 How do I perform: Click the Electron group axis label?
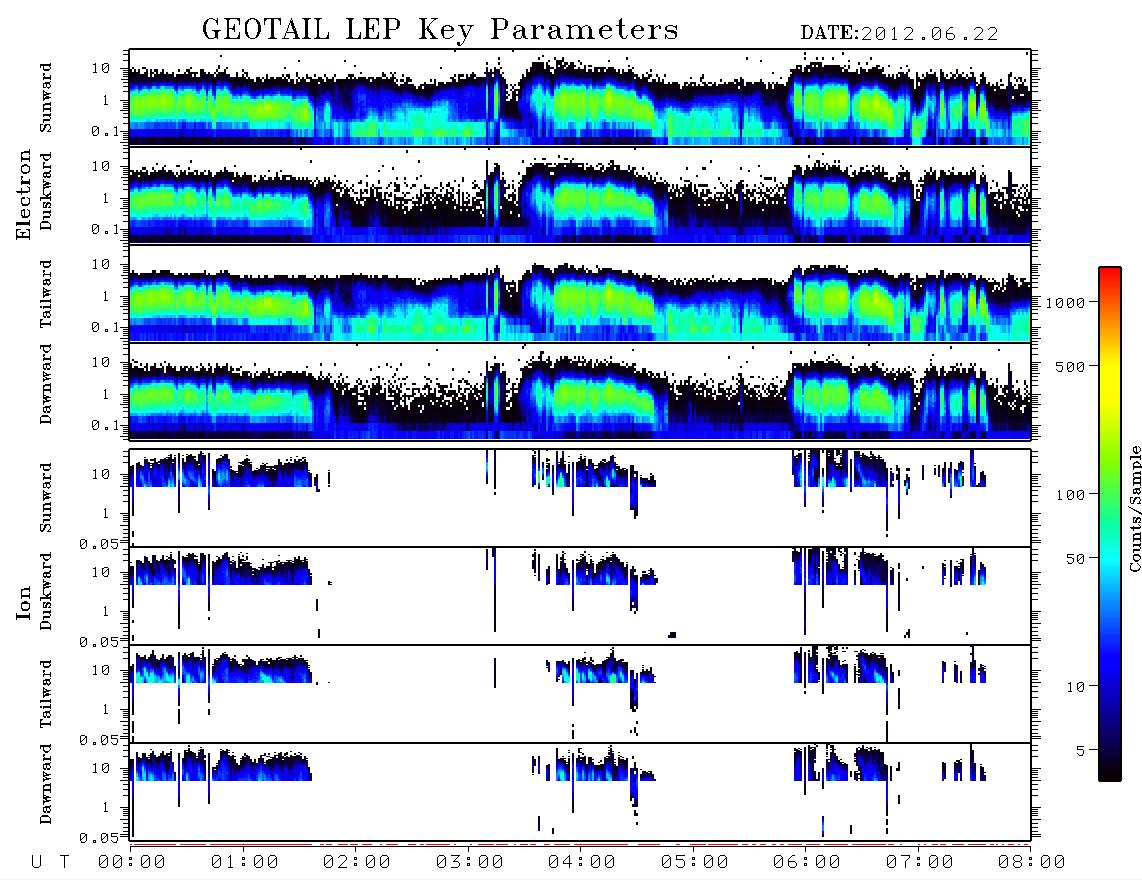pos(23,194)
